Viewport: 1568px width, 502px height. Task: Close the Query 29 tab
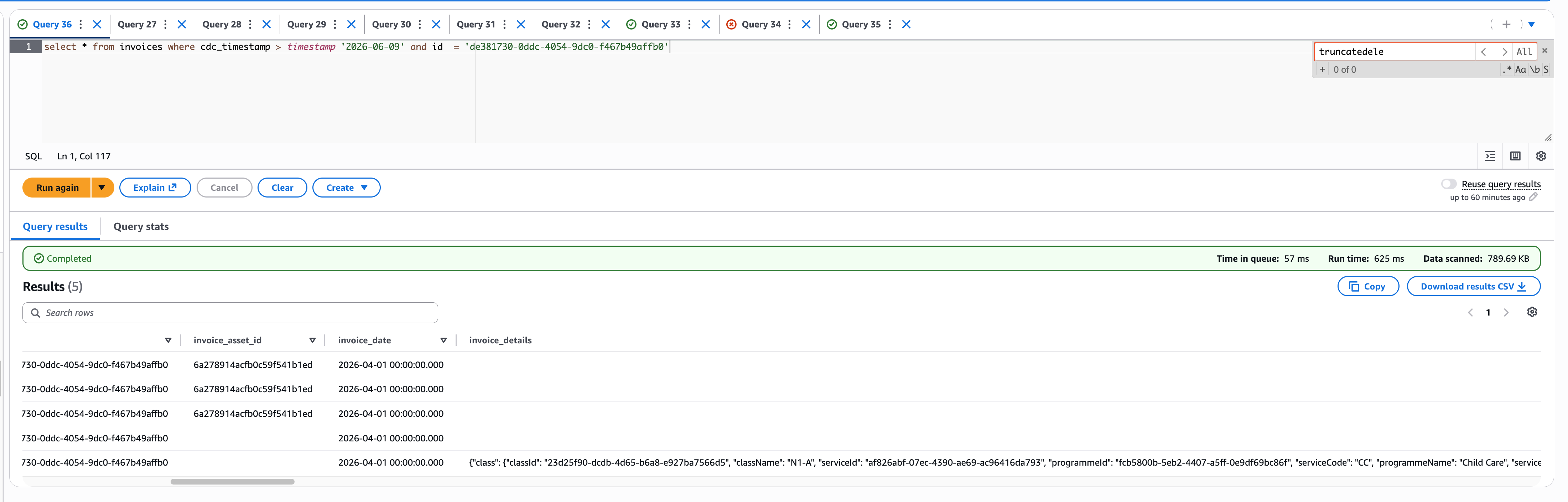point(351,24)
